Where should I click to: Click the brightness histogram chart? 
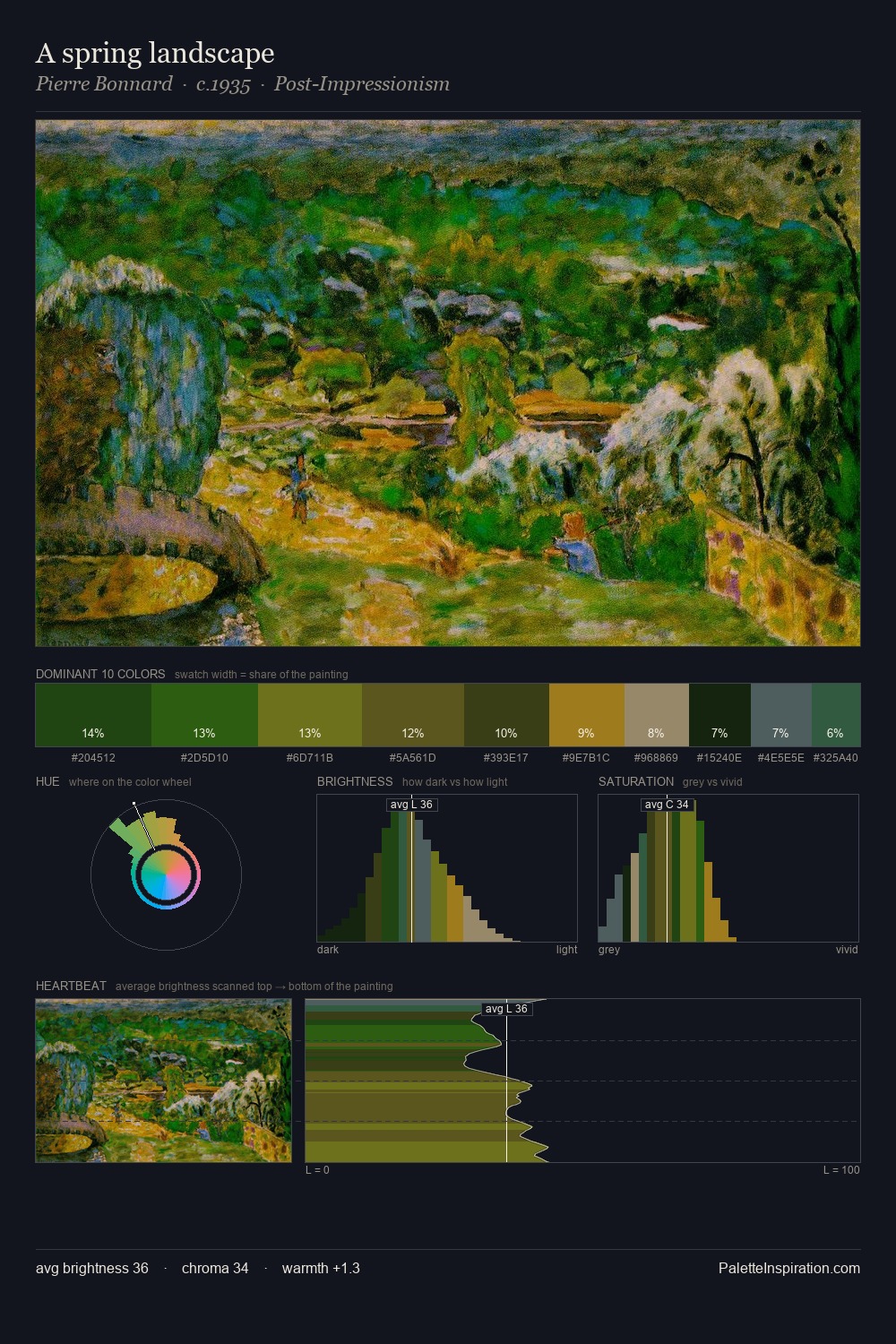pyautogui.click(x=447, y=868)
